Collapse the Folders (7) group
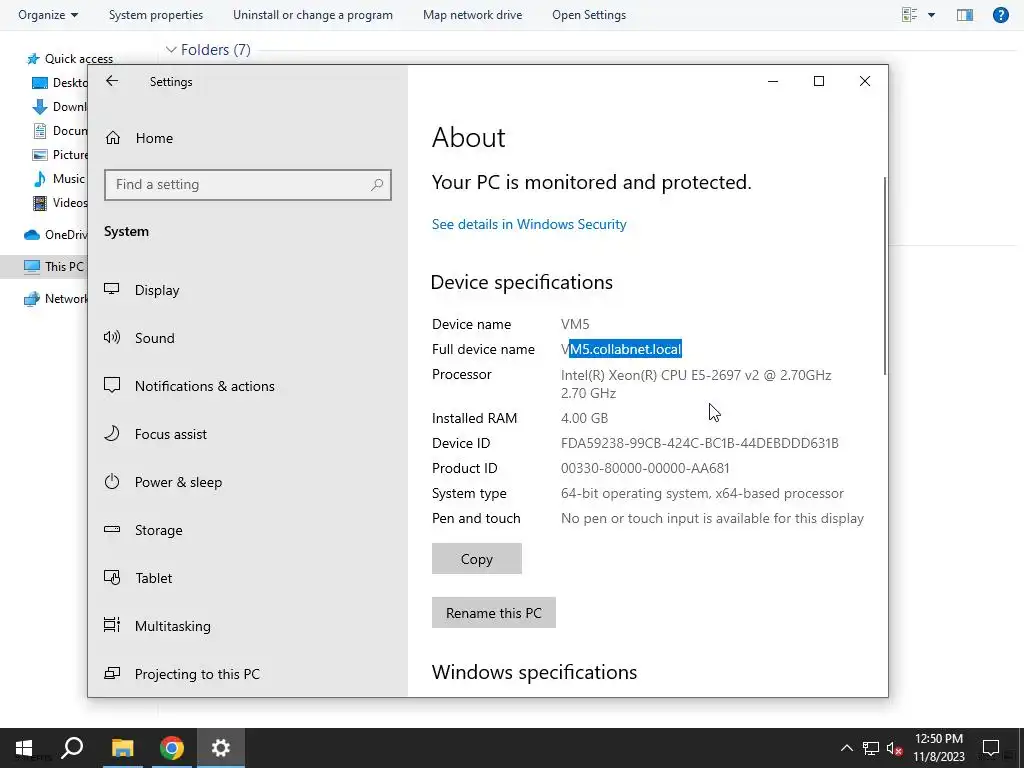This screenshot has height=768, width=1024. point(171,50)
